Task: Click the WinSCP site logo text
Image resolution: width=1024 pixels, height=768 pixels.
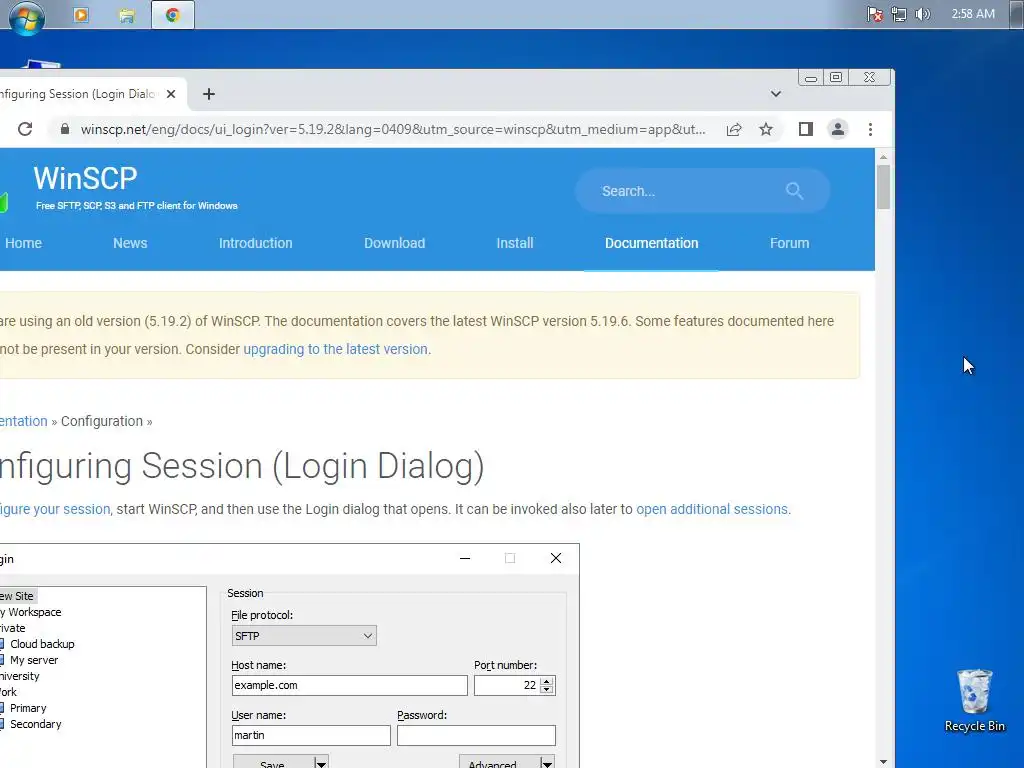Action: tap(86, 178)
